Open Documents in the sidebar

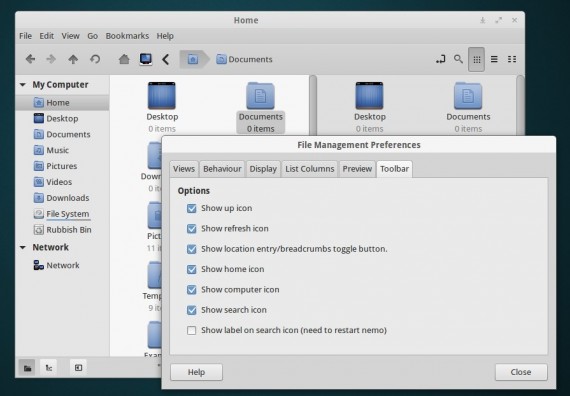pyautogui.click(x=62, y=135)
